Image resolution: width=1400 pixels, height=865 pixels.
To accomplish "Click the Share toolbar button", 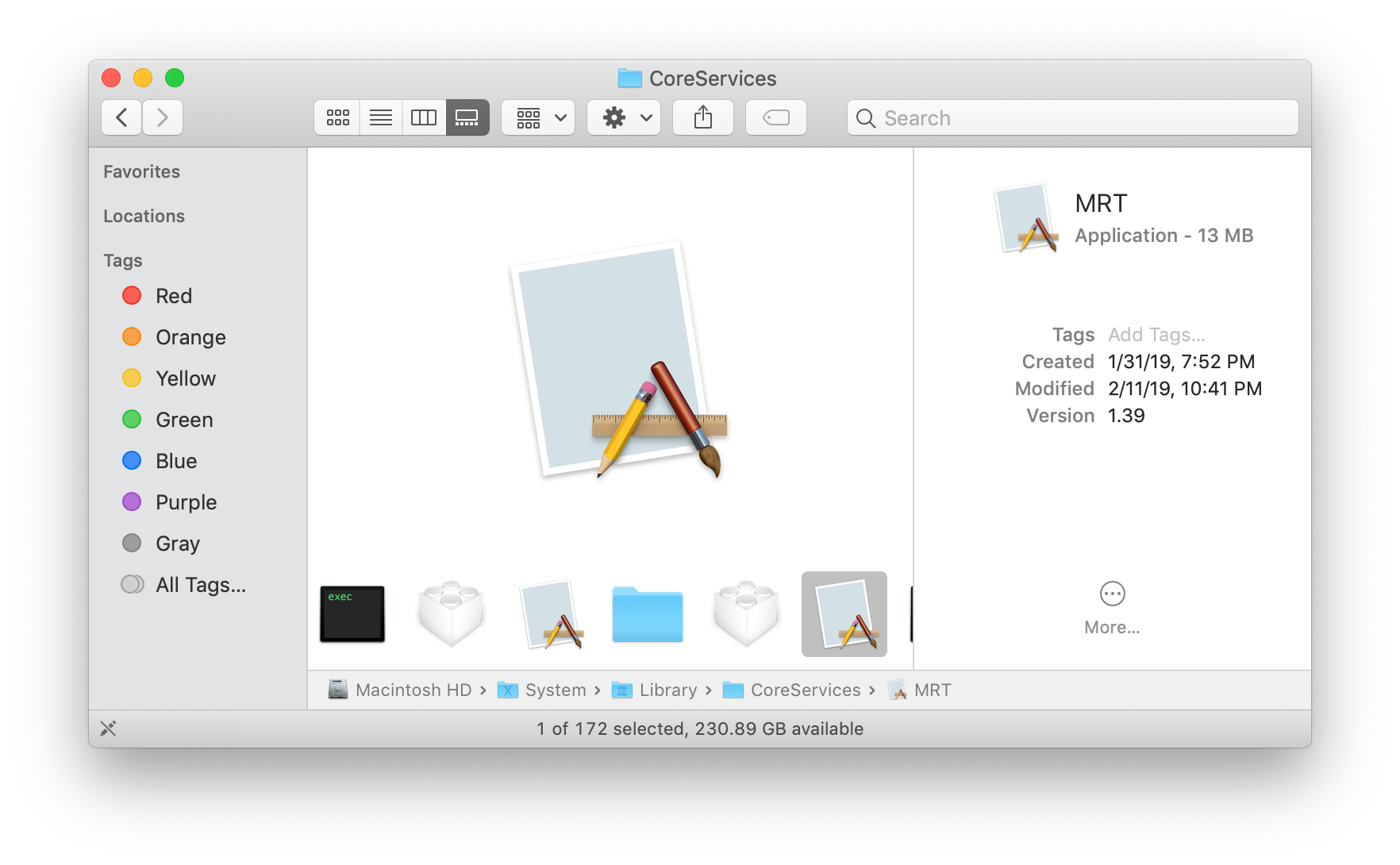I will point(702,118).
